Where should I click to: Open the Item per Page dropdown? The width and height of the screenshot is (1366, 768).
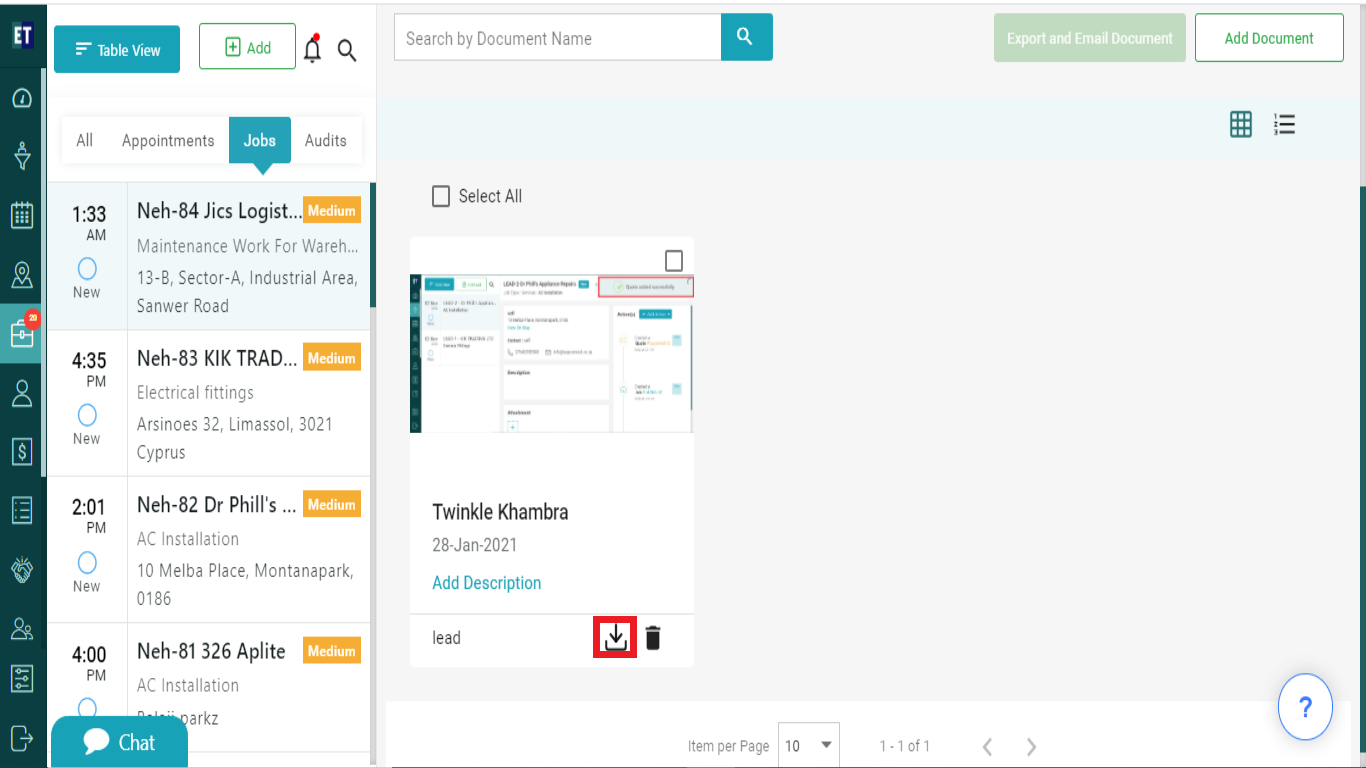click(x=808, y=745)
